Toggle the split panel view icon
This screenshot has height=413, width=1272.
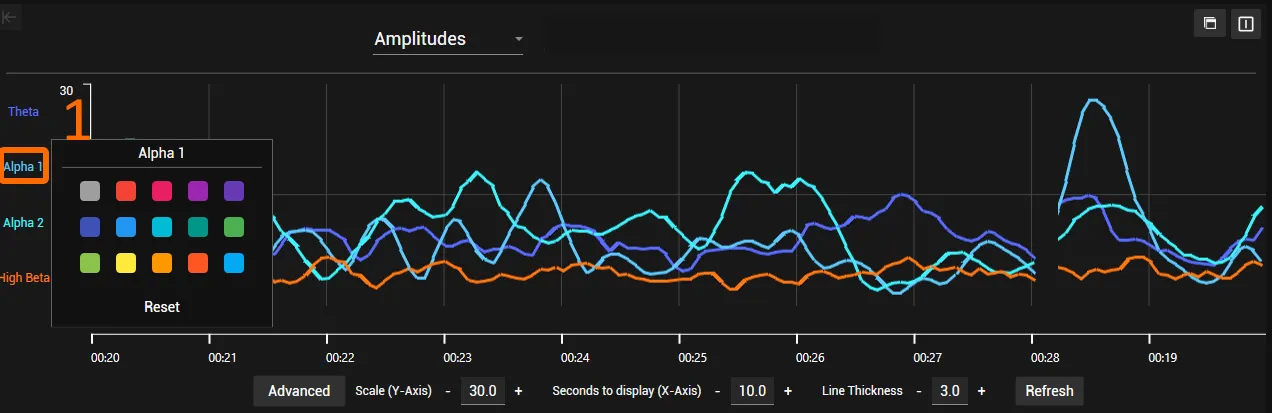click(x=1246, y=23)
